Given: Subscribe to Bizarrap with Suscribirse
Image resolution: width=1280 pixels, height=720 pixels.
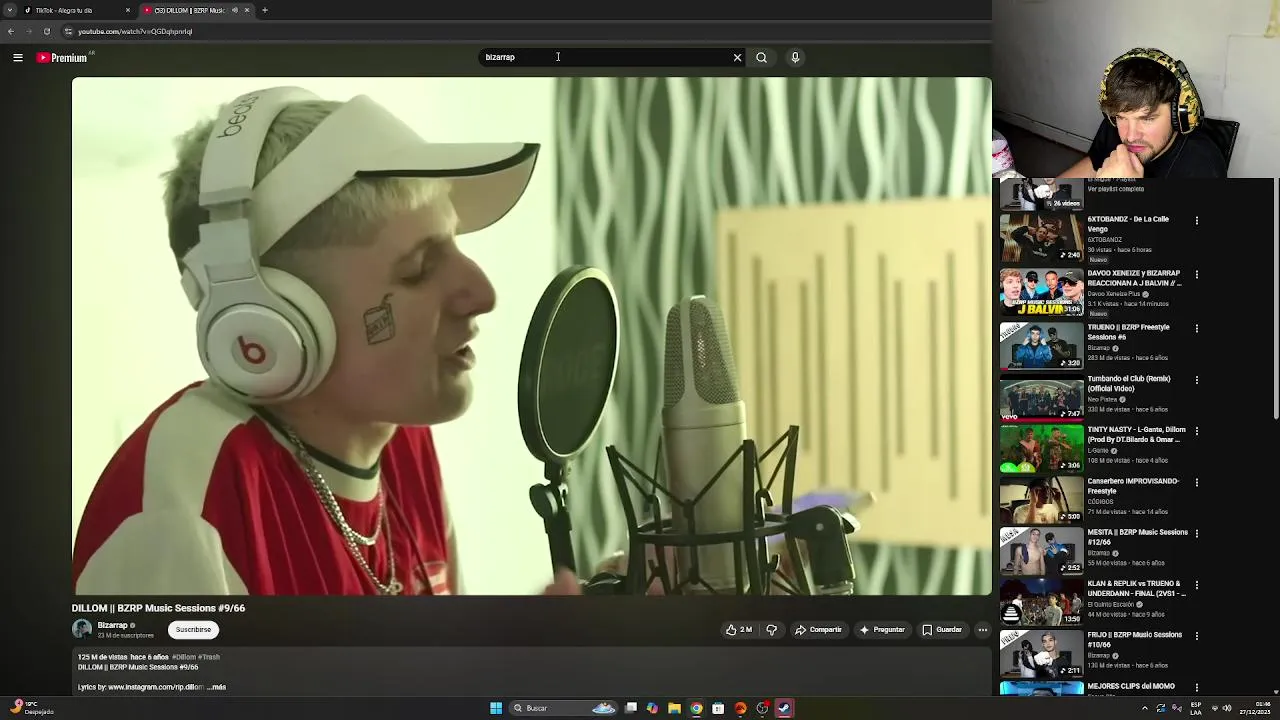Looking at the screenshot, I should click(193, 630).
